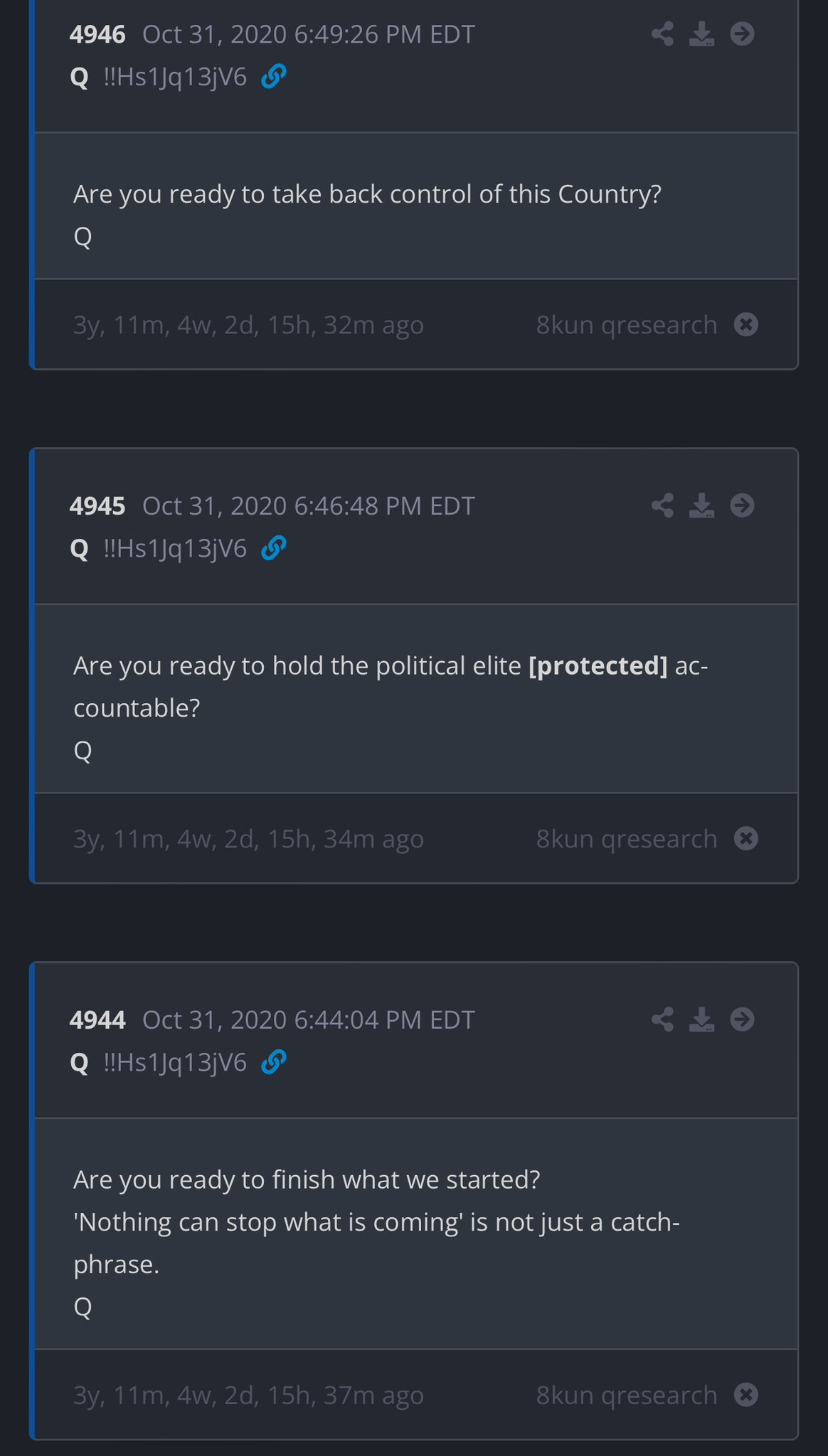Viewport: 828px width, 1456px height.
Task: Click the elapsed time text on post 4945
Action: (248, 838)
